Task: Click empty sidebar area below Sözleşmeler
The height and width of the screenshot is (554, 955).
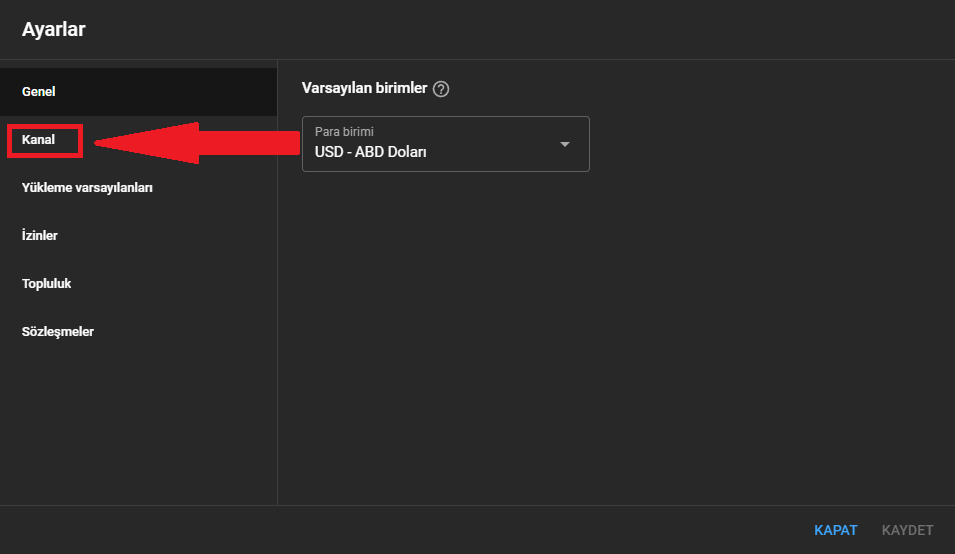Action: click(138, 420)
